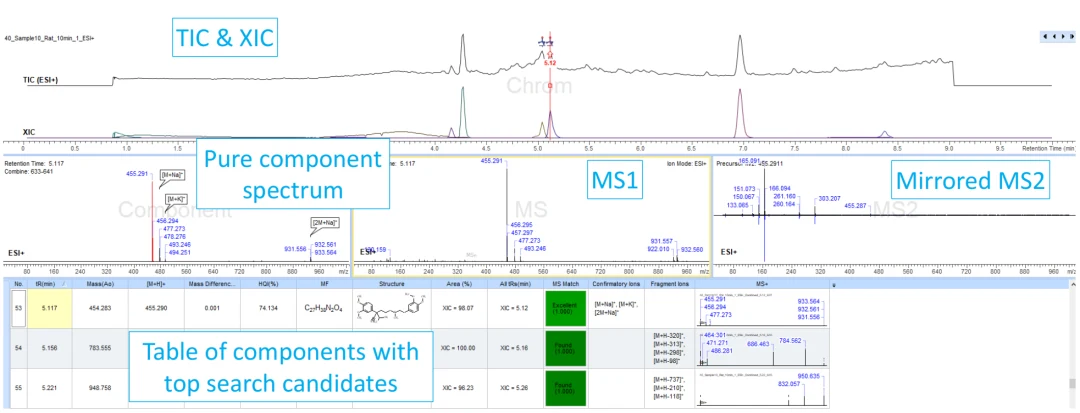Click the molecular formula C27H38N2O4
Viewport: 1080px width, 413px height.
[324, 308]
